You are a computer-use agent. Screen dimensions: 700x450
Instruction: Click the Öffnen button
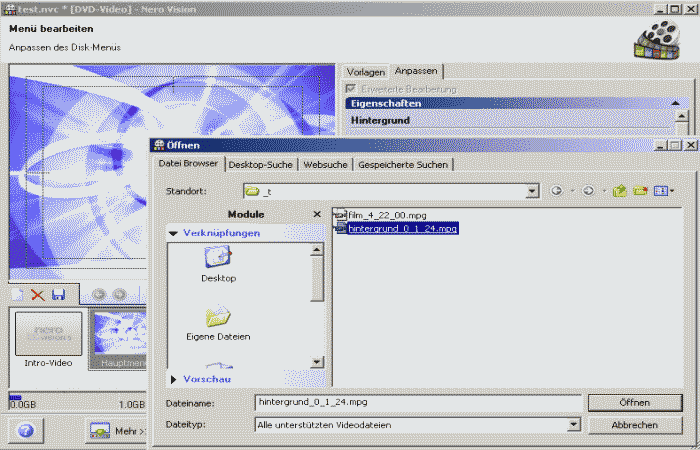[634, 402]
